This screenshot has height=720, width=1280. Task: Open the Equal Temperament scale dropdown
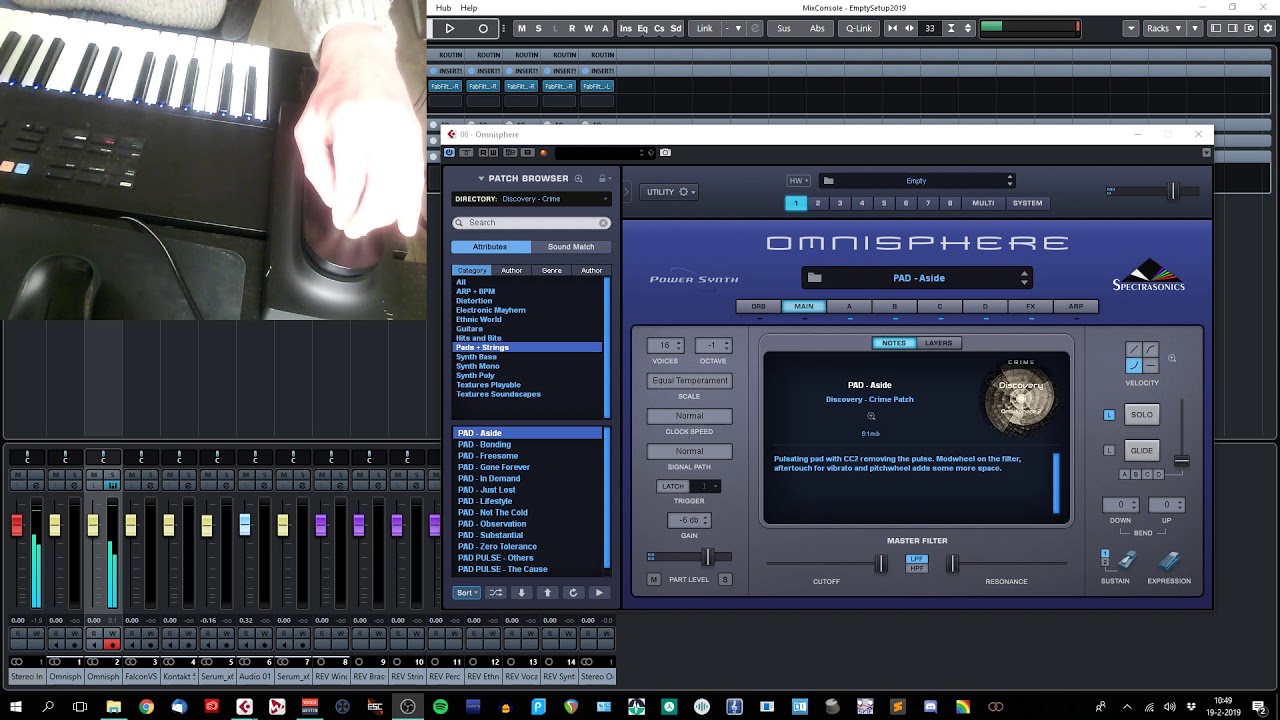[x=690, y=381]
